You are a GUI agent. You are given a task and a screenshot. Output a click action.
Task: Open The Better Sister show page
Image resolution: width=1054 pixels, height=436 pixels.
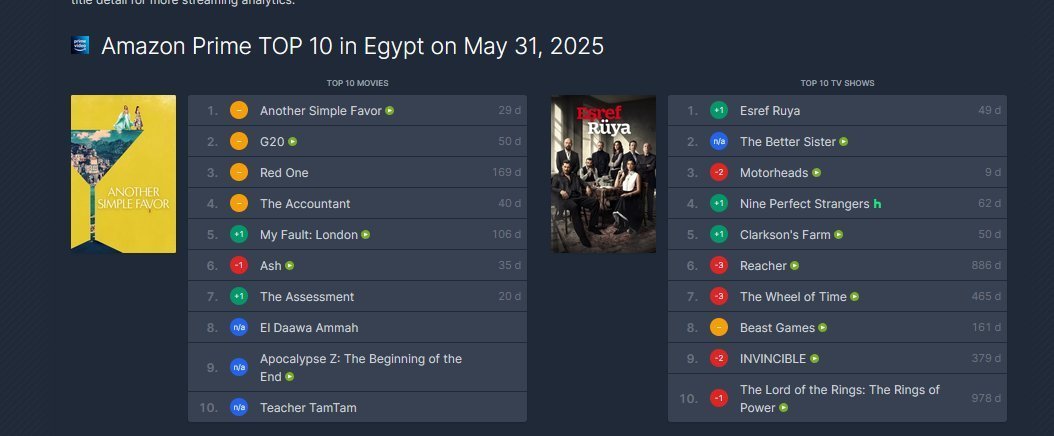click(788, 142)
